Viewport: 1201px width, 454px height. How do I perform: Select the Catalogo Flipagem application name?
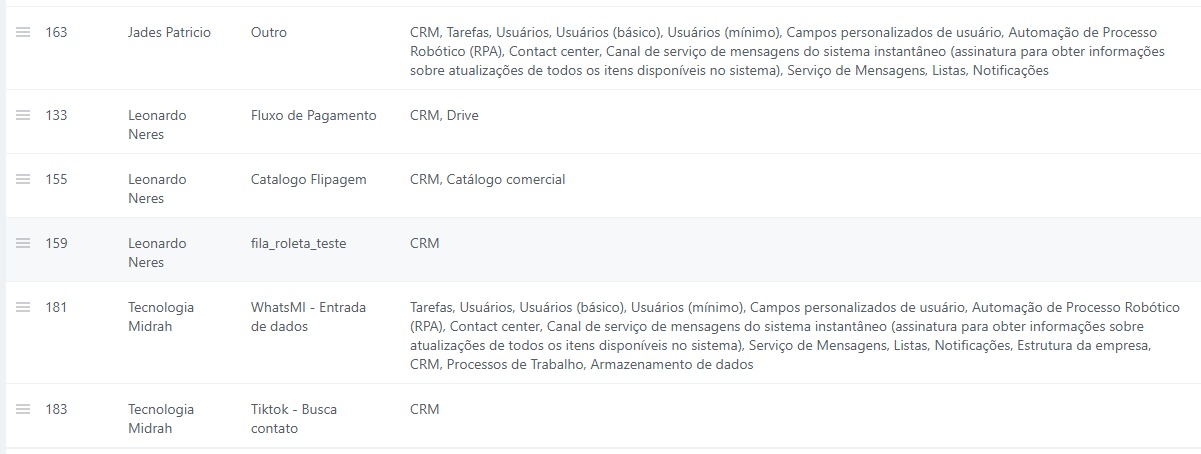[308, 179]
